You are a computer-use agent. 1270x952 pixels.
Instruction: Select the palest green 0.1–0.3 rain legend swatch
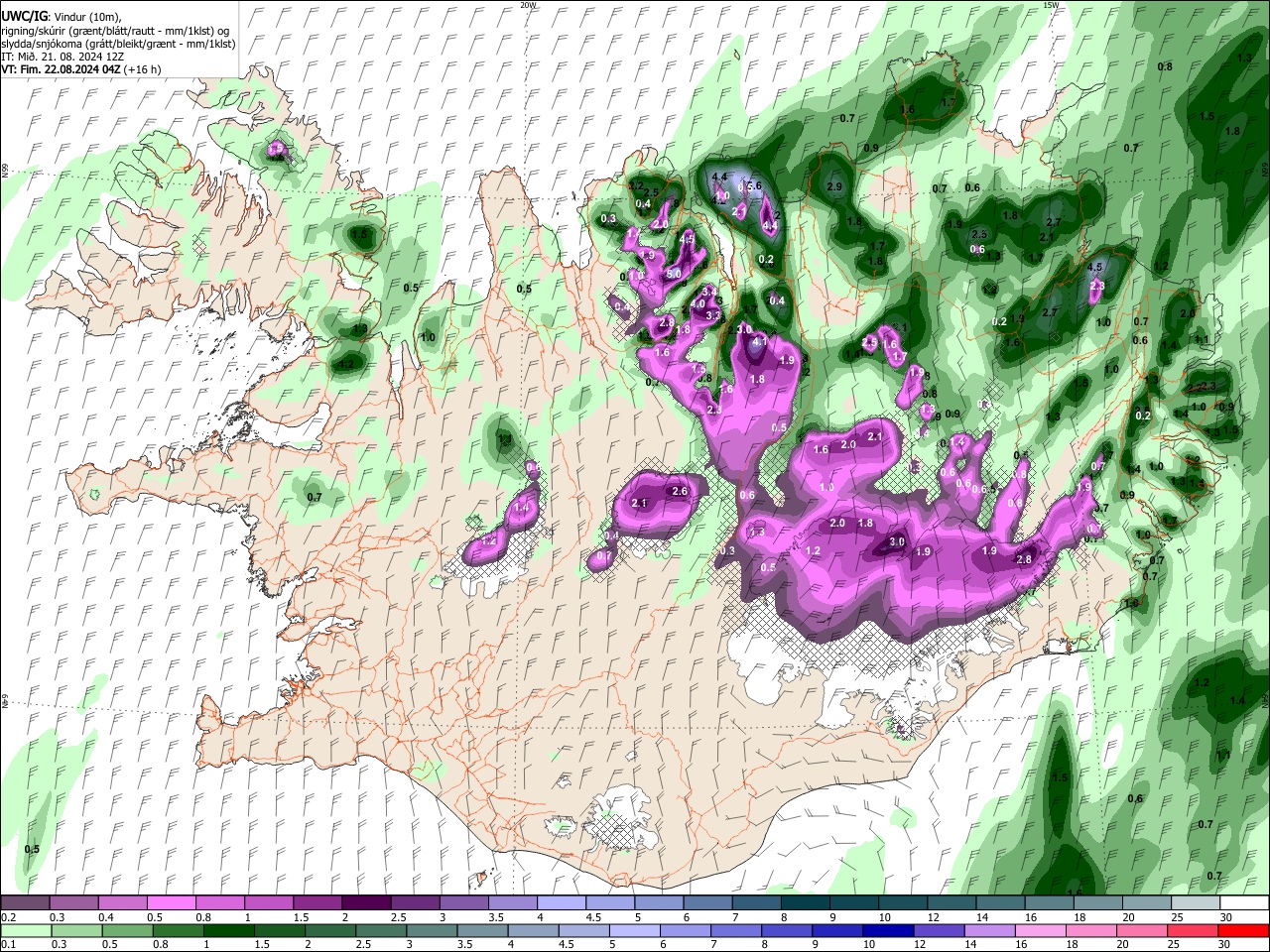coord(26,930)
